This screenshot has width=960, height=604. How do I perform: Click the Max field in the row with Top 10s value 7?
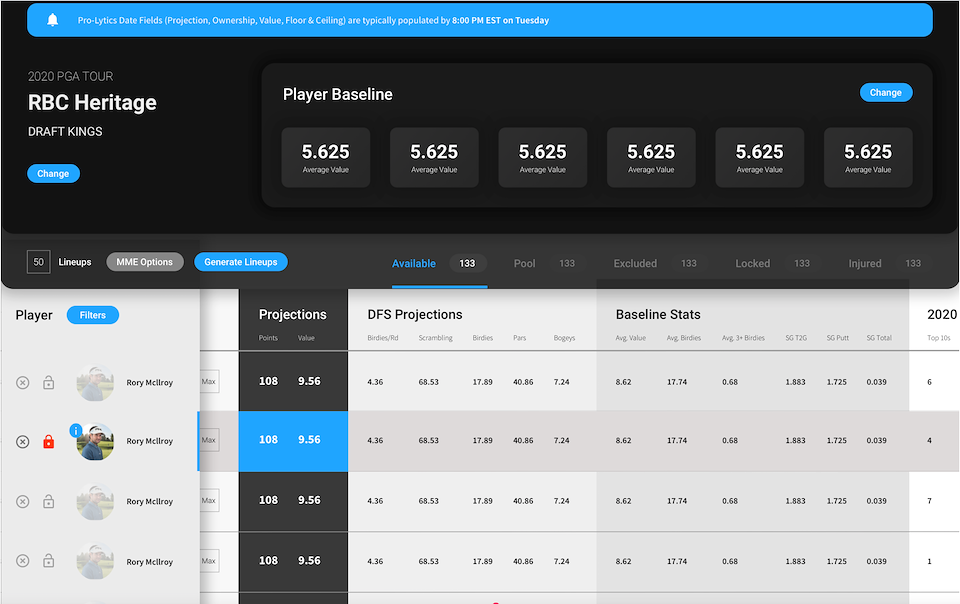pyautogui.click(x=209, y=500)
